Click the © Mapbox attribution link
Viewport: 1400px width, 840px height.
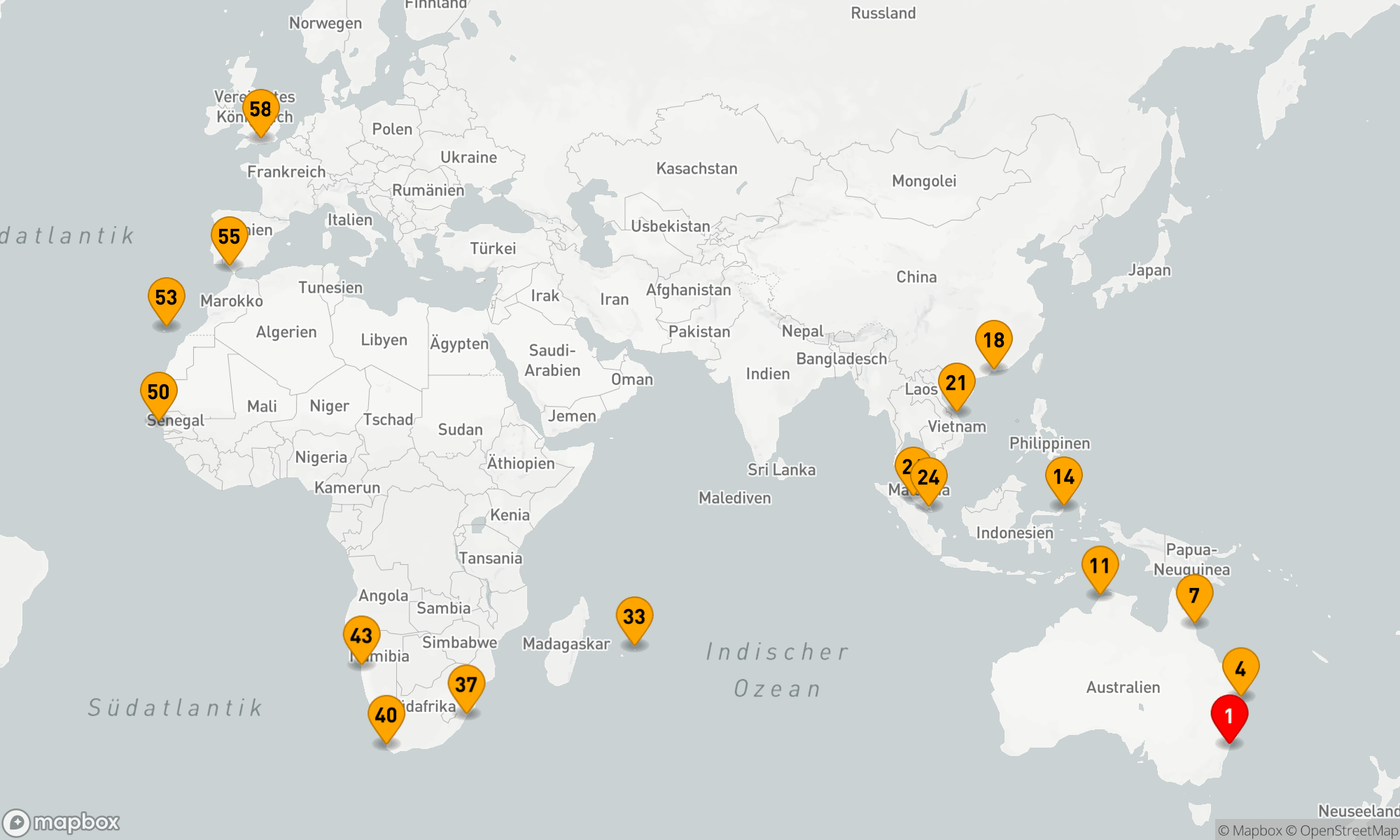click(x=1249, y=831)
